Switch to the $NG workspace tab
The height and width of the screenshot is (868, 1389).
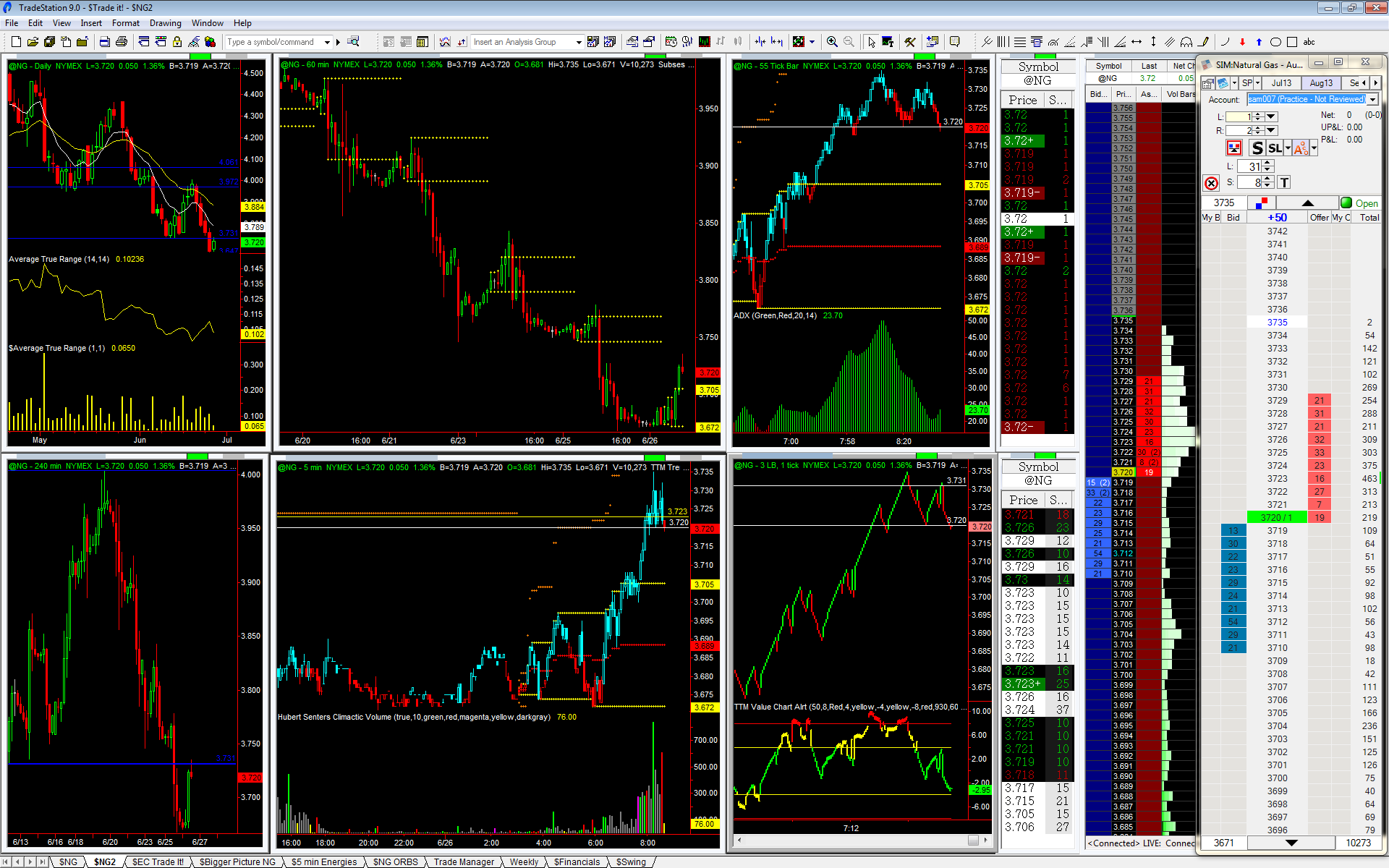coord(68,861)
